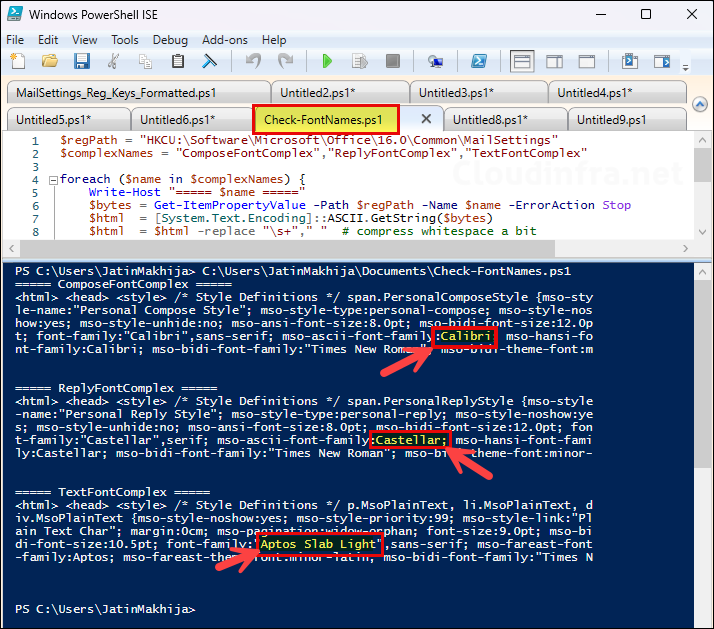714x629 pixels.
Task: Switch to Untitled5.ps1 tab
Action: click(69, 120)
